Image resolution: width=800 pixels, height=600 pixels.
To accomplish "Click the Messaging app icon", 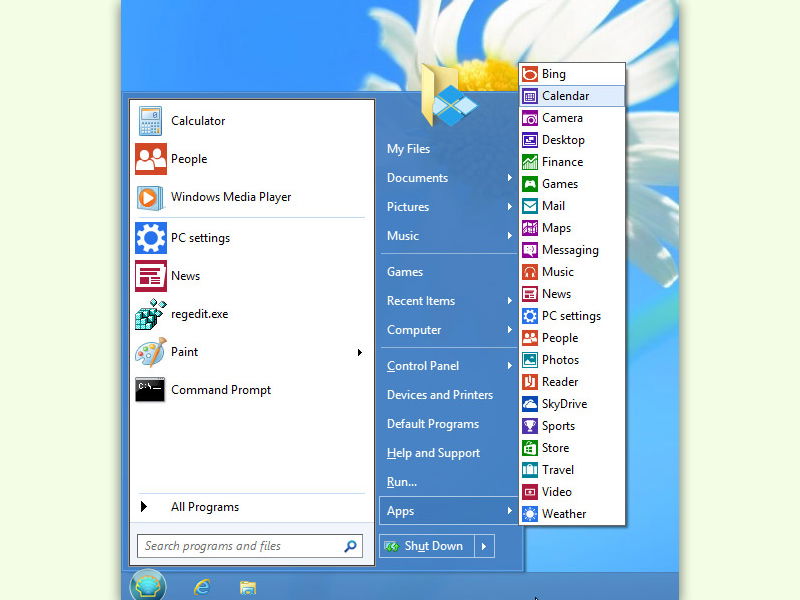I will coord(530,250).
